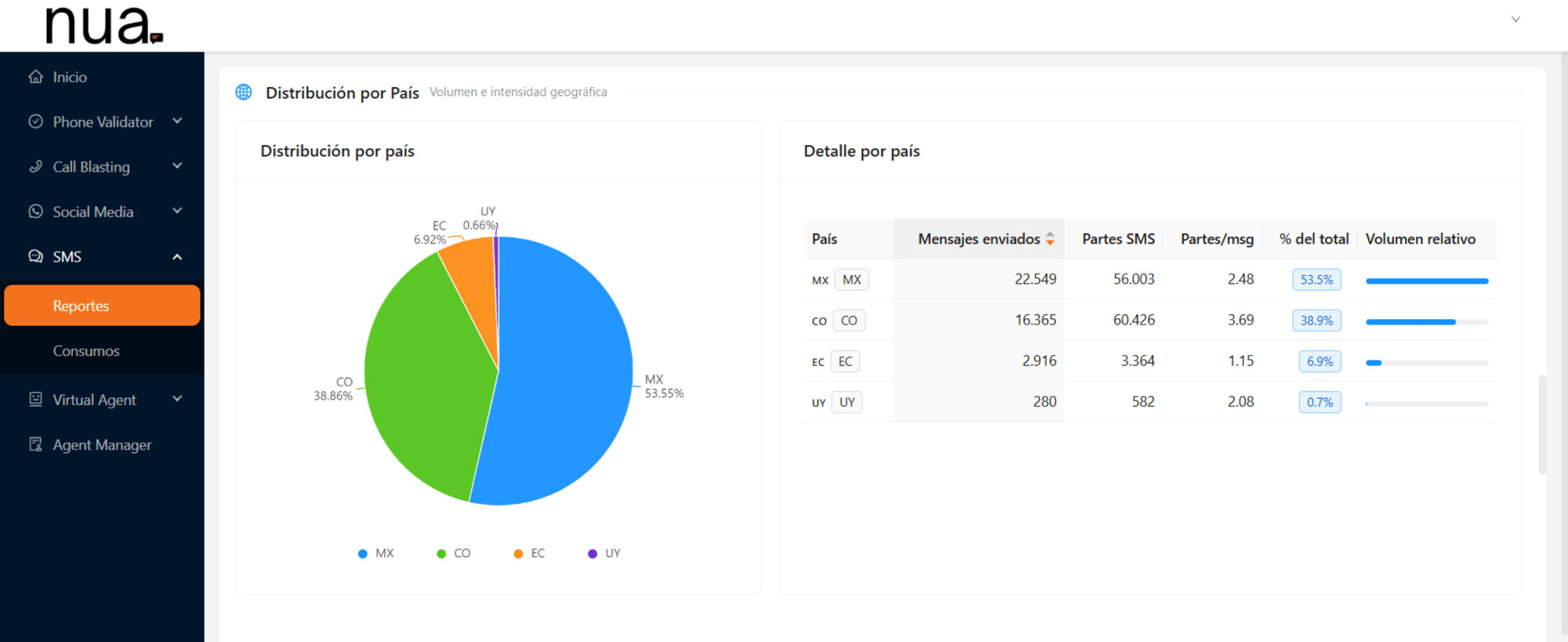
Task: Click the 0.7% badge in UY row
Action: [1319, 402]
